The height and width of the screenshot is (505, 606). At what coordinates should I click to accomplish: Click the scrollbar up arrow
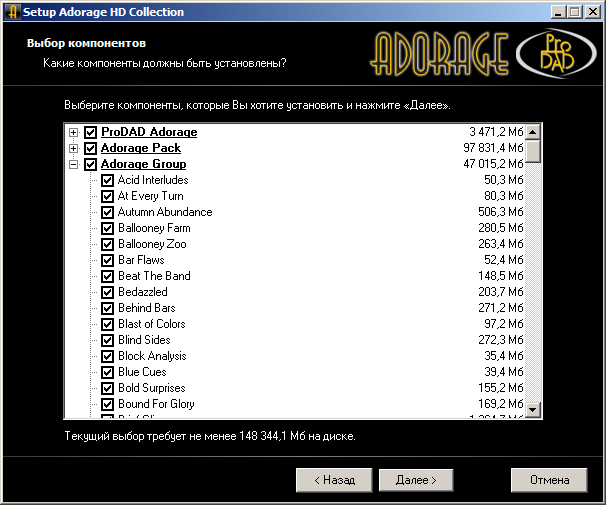533,132
